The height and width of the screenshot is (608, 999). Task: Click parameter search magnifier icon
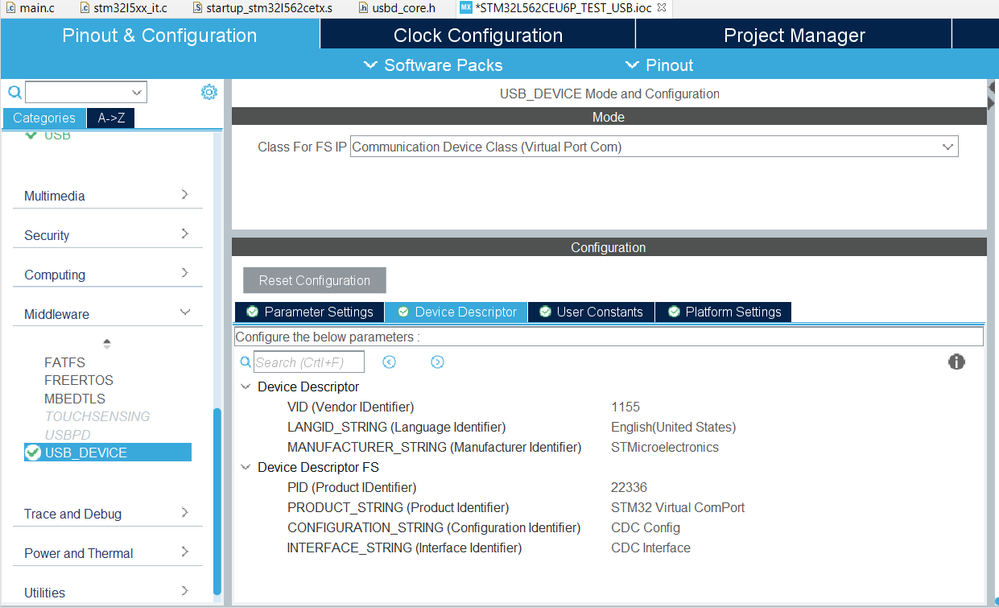(245, 362)
